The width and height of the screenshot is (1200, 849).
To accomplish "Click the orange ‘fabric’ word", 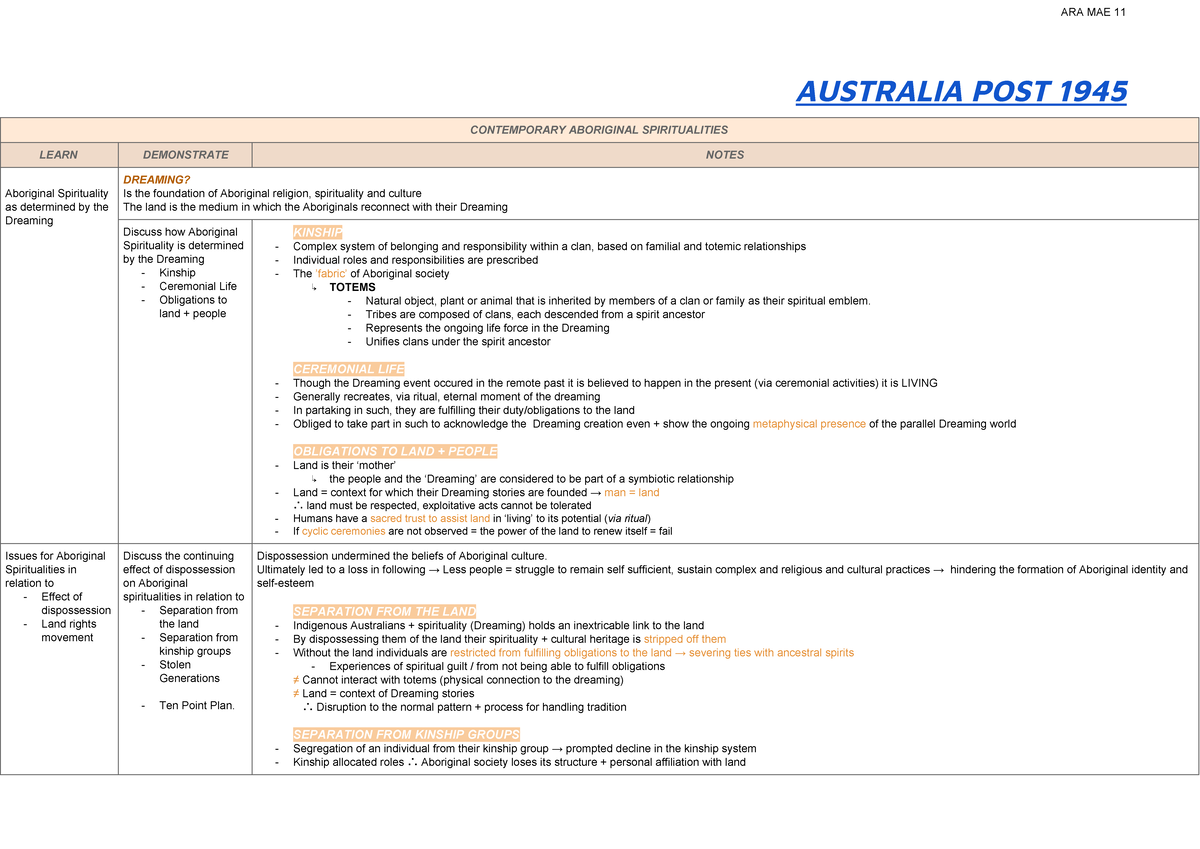I will [x=334, y=274].
